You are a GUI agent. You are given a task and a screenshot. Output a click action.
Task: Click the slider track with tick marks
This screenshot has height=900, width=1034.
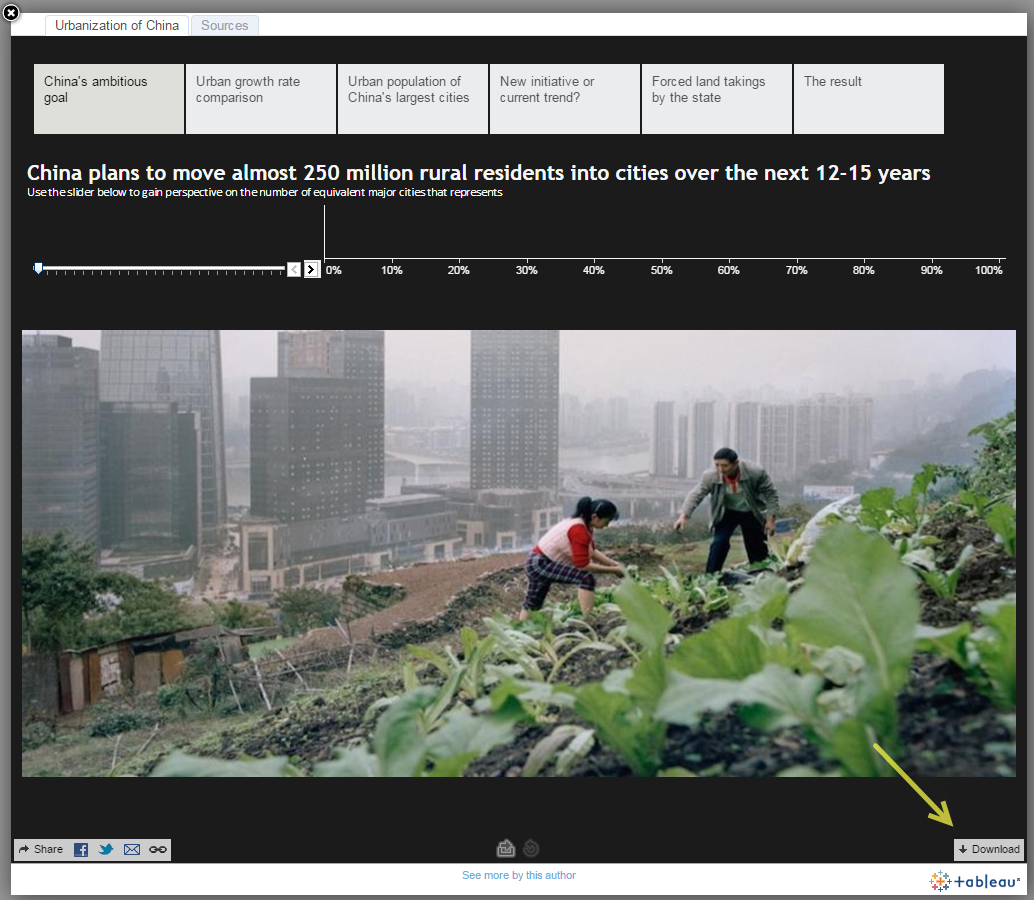coord(162,269)
